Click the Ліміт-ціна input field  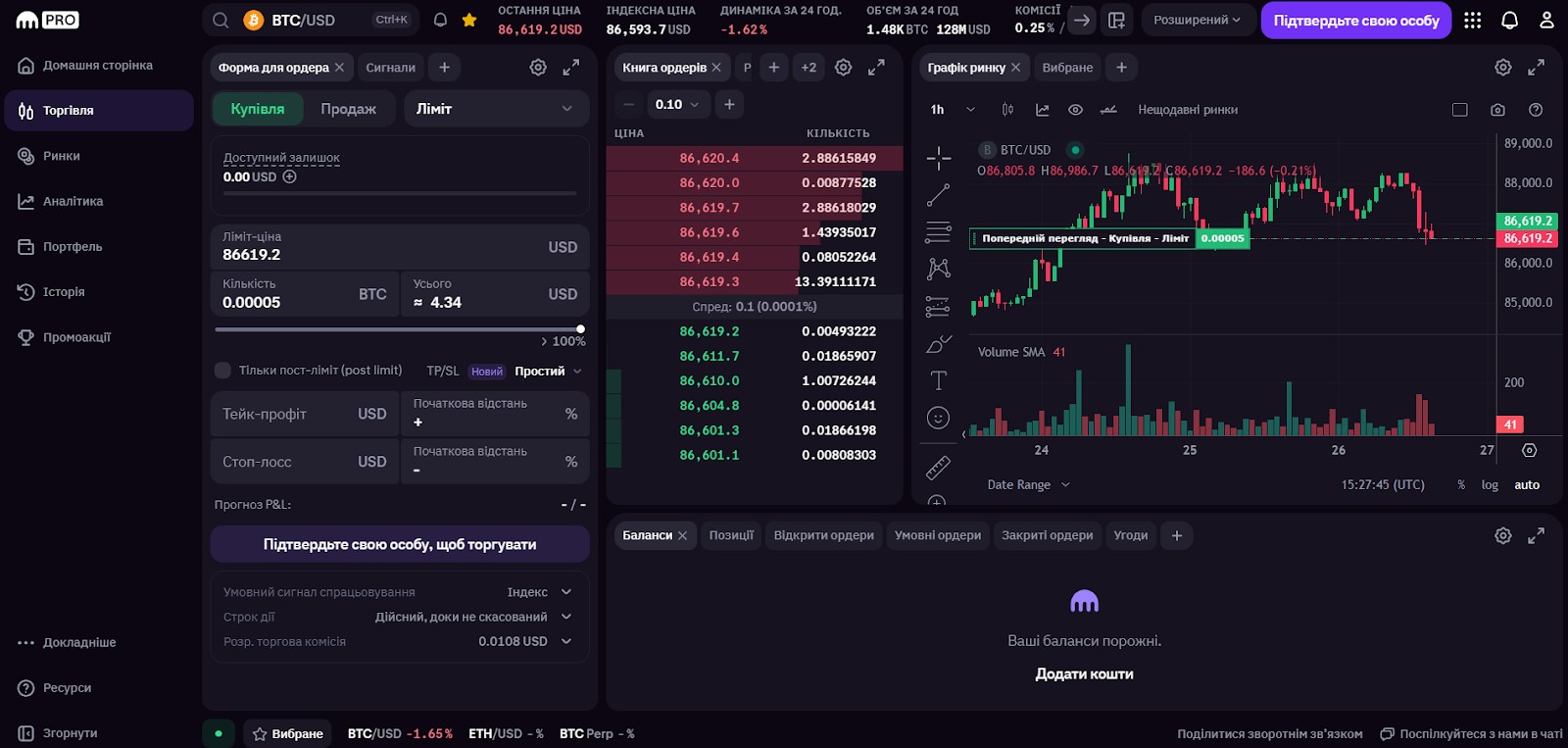(x=400, y=246)
